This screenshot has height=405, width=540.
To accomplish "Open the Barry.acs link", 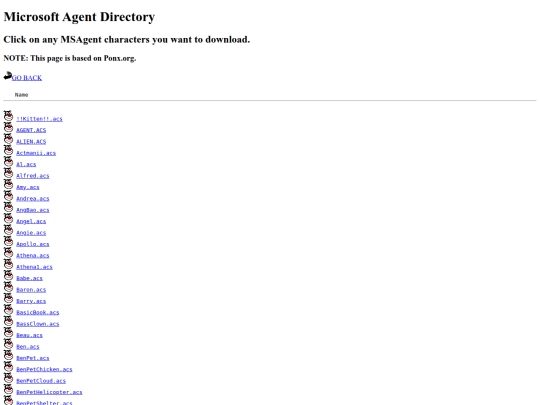I will point(31,301).
